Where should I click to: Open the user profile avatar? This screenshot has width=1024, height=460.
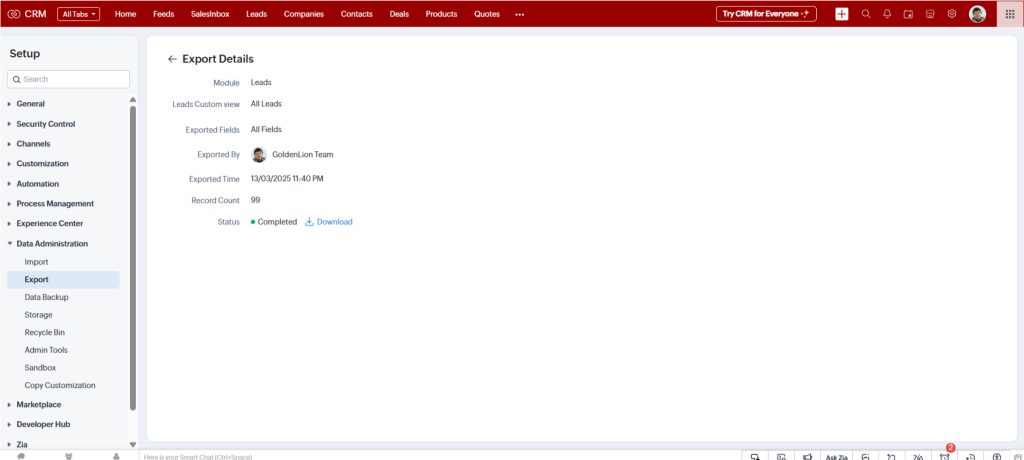tap(978, 14)
